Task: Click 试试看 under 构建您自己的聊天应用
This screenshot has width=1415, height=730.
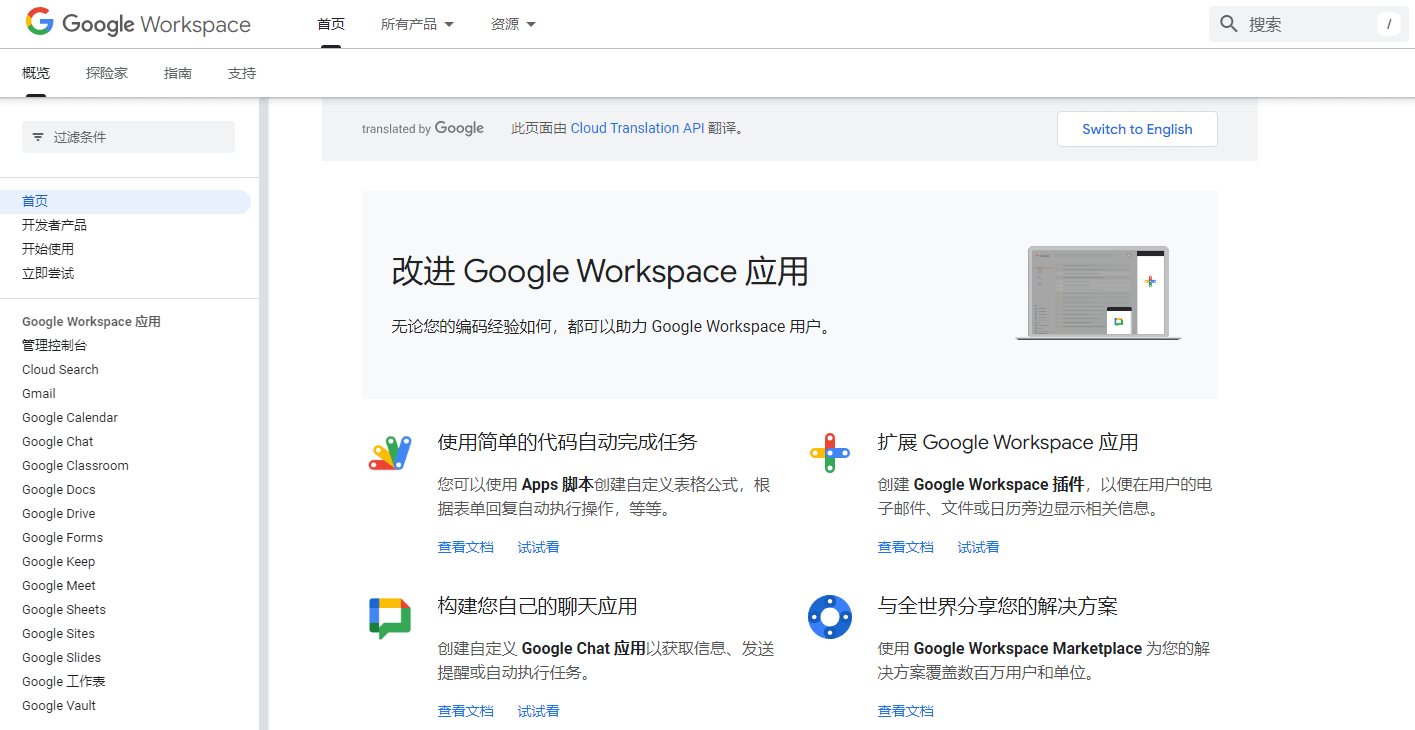Action: (x=539, y=711)
